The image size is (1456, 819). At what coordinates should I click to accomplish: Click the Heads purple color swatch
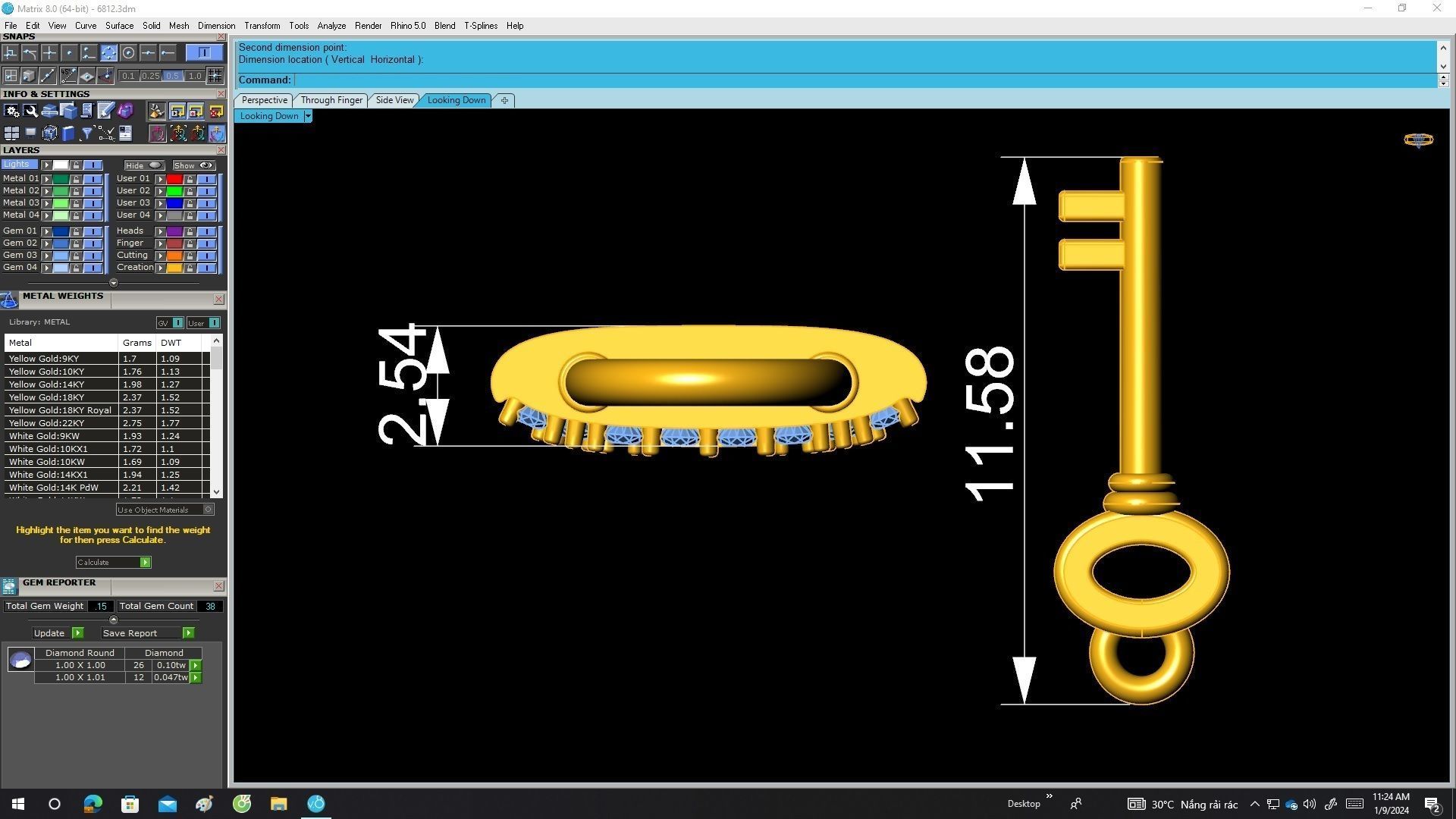(174, 231)
